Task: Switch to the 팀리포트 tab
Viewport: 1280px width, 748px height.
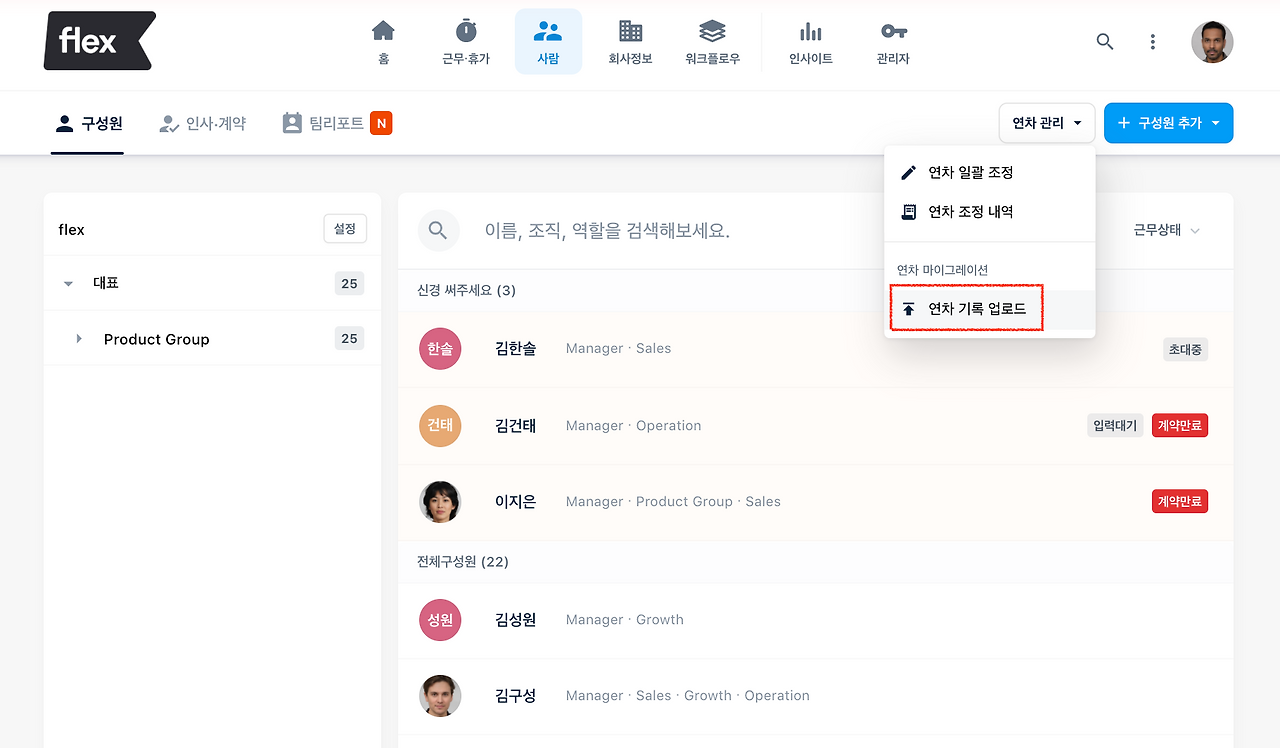Action: 323,123
